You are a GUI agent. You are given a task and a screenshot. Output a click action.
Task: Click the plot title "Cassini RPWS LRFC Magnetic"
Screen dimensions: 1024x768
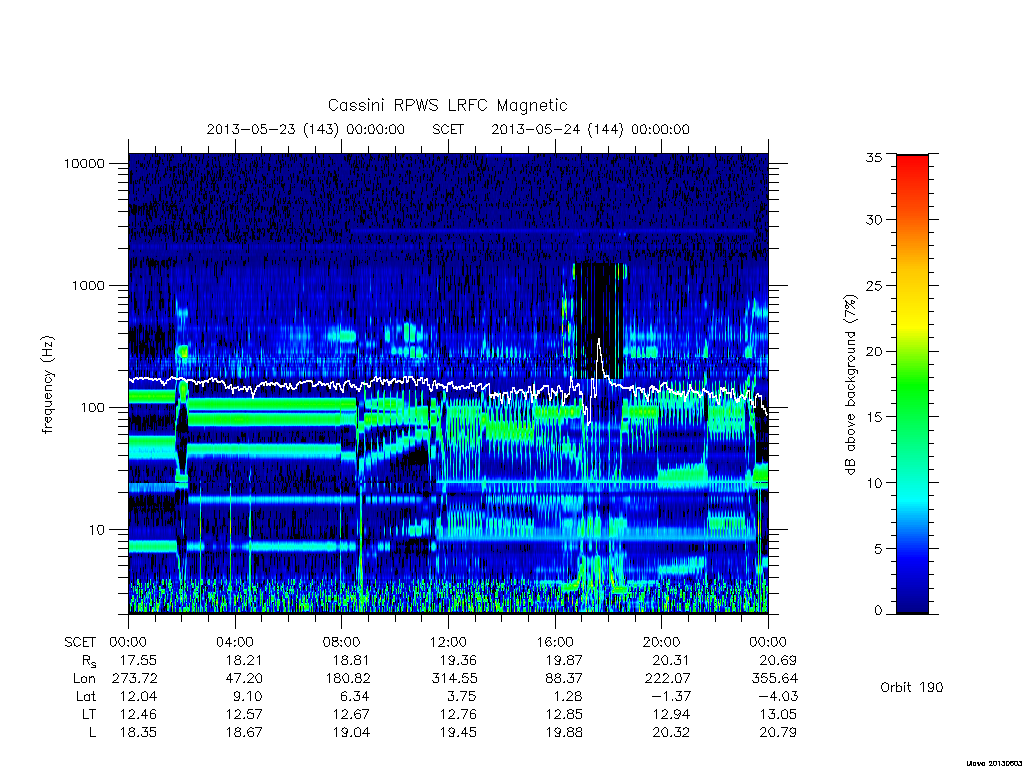pyautogui.click(x=447, y=106)
